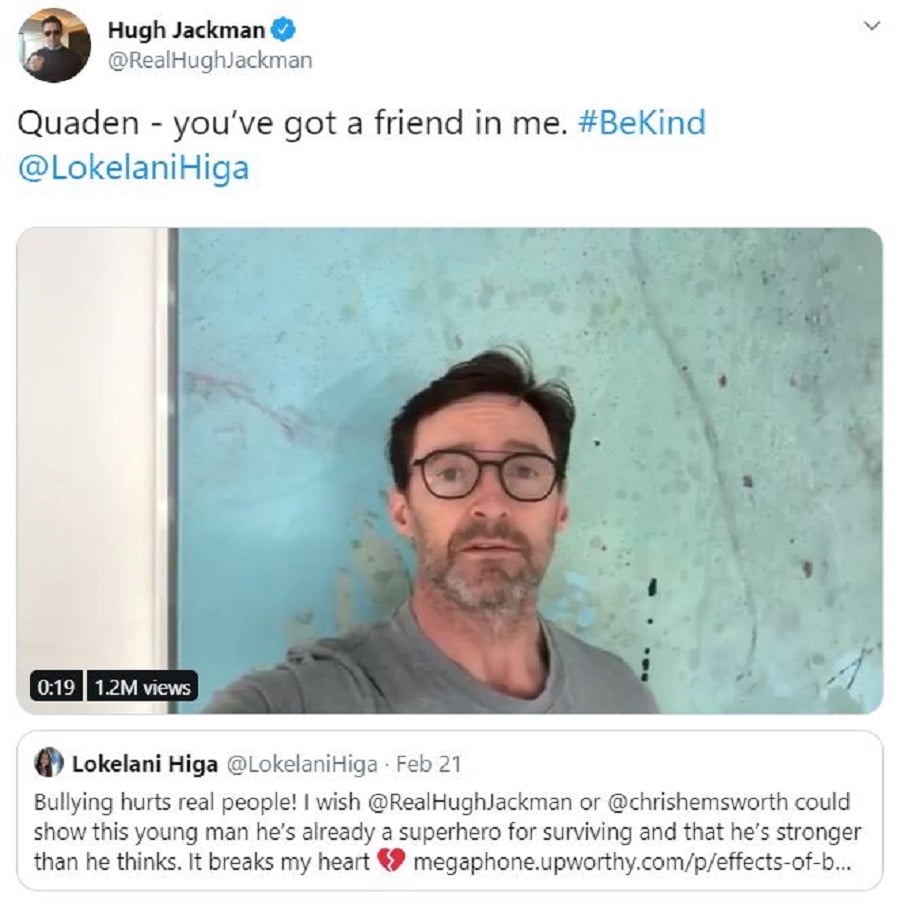Screen dimensions: 900x917
Task: Open Lokelani Higa's small avatar in the quoted tweet
Action: point(49,763)
